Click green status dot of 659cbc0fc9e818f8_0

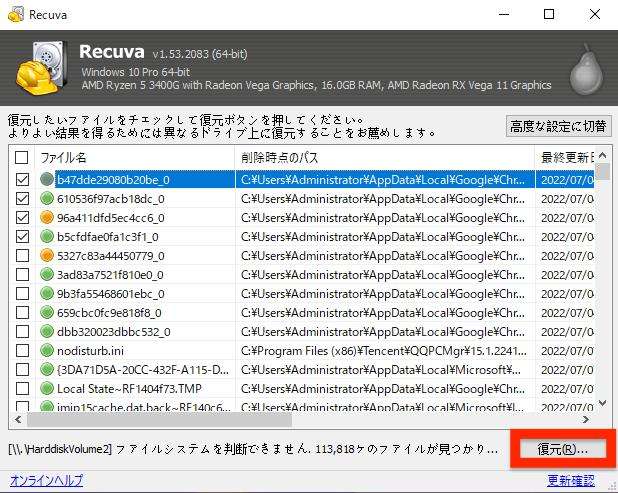click(47, 313)
